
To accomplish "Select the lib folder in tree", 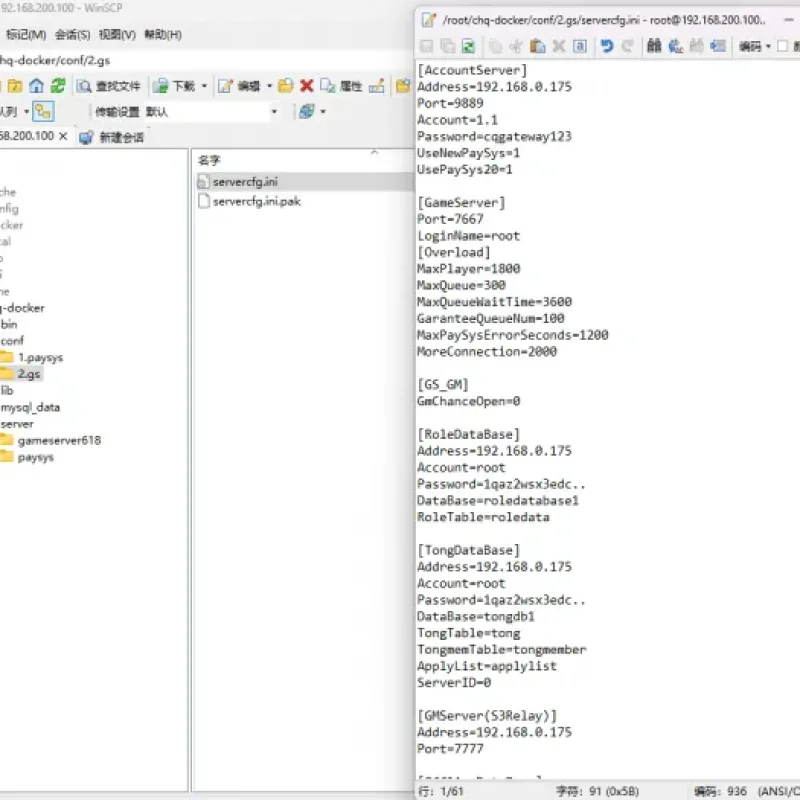I will click(7, 391).
